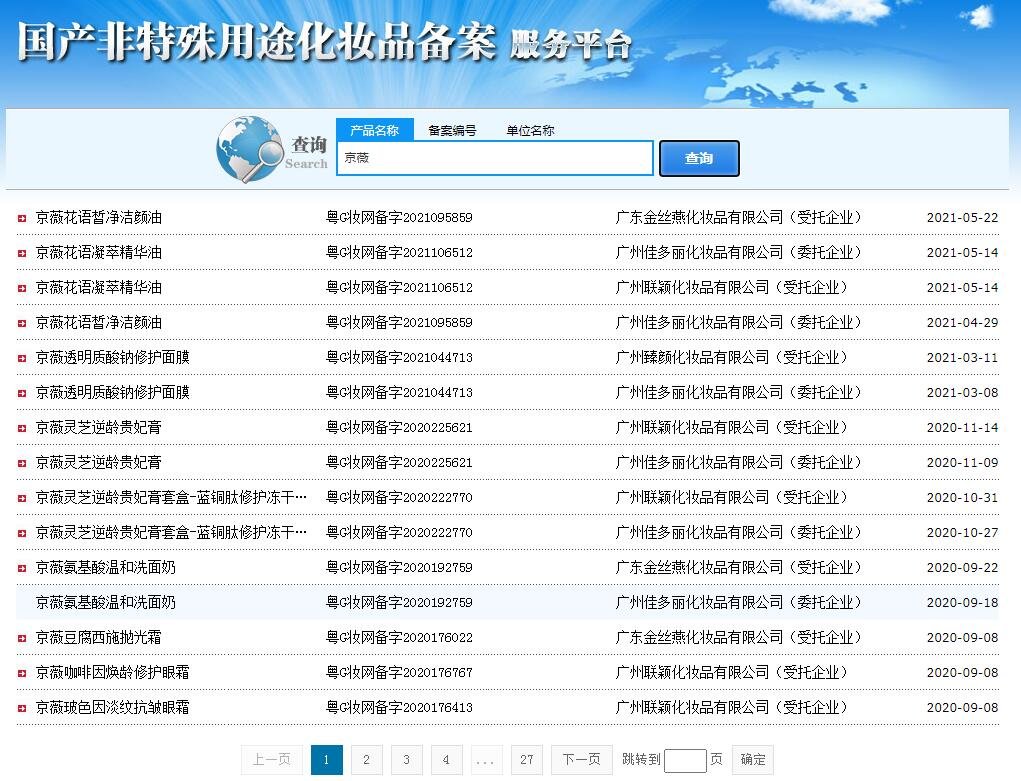Open 京薇花语凝萃精华油 by 广州佳多丽
Screen dimensions: 1021x781
(x=99, y=253)
